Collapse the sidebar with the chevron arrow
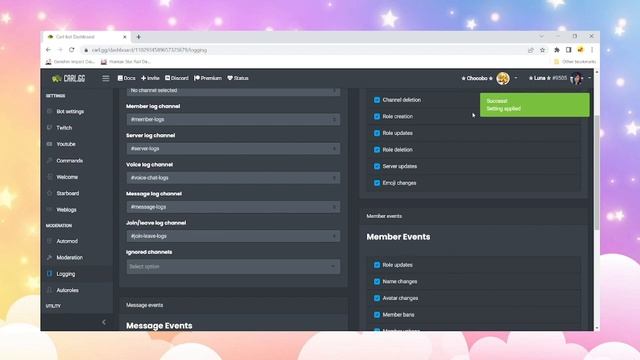The height and width of the screenshot is (360, 640). (x=104, y=322)
